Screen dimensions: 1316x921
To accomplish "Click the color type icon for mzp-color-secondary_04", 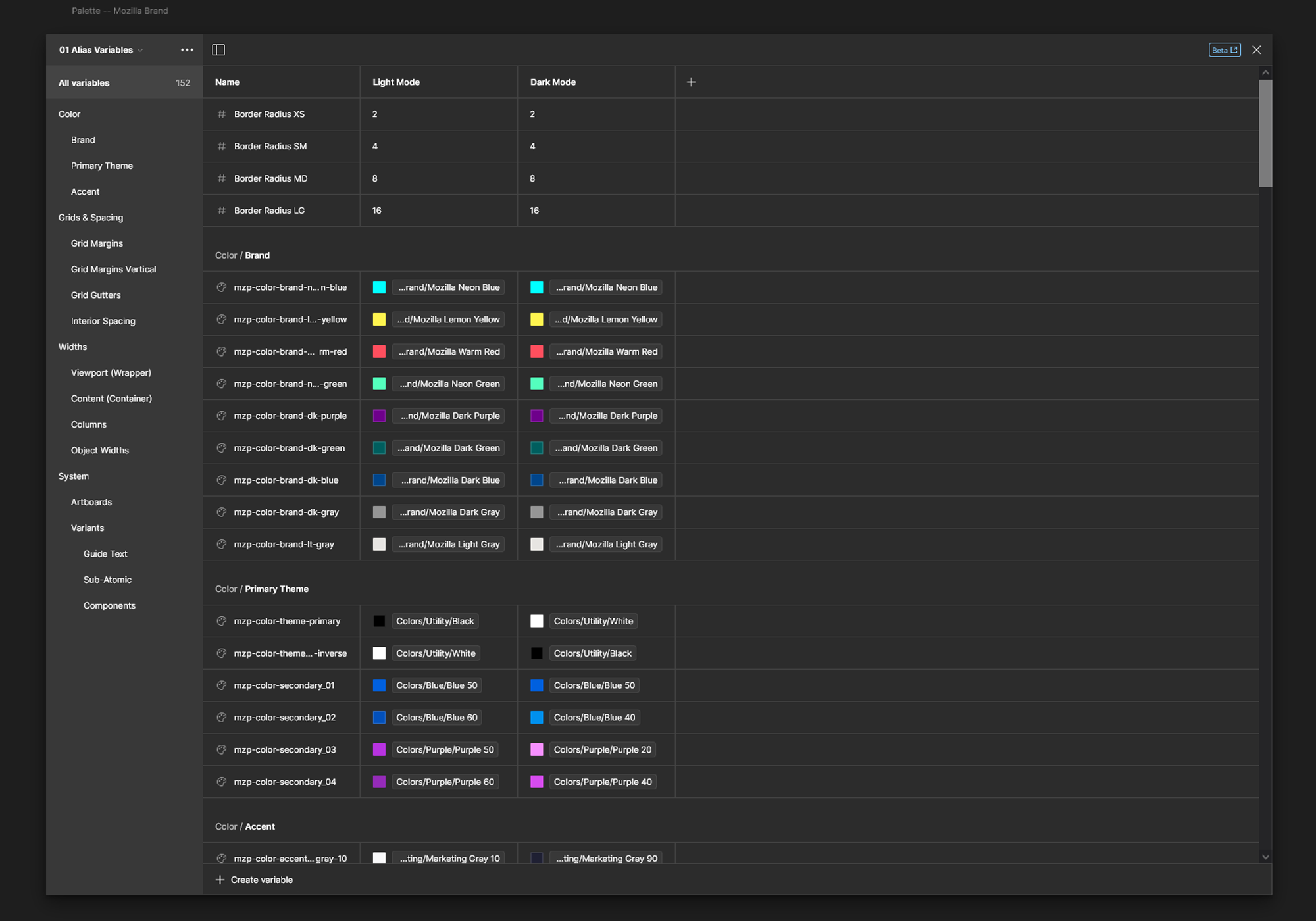I will [x=222, y=782].
